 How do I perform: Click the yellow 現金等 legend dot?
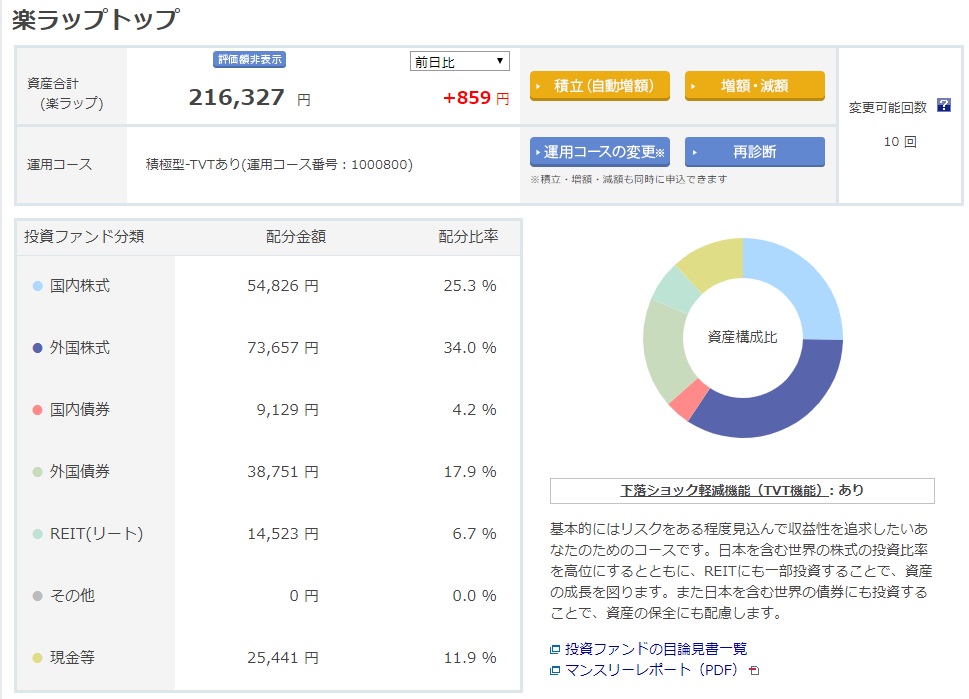(37, 658)
